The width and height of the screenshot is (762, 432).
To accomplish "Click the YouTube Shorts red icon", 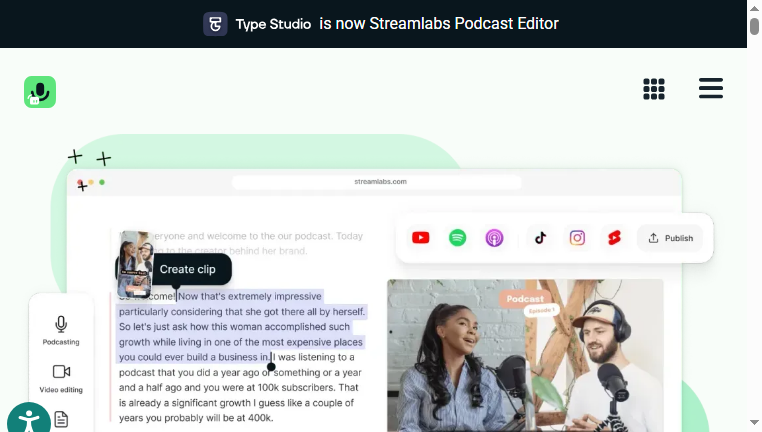I will 614,238.
